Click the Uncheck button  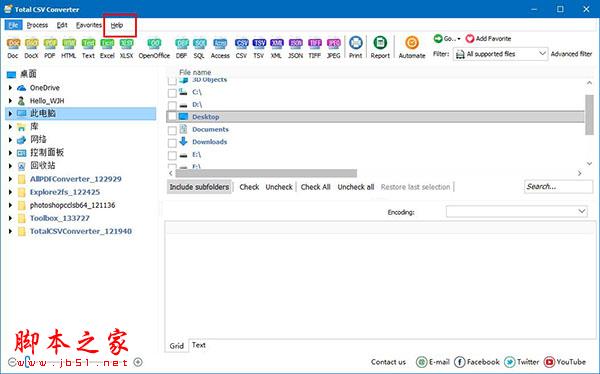[279, 187]
